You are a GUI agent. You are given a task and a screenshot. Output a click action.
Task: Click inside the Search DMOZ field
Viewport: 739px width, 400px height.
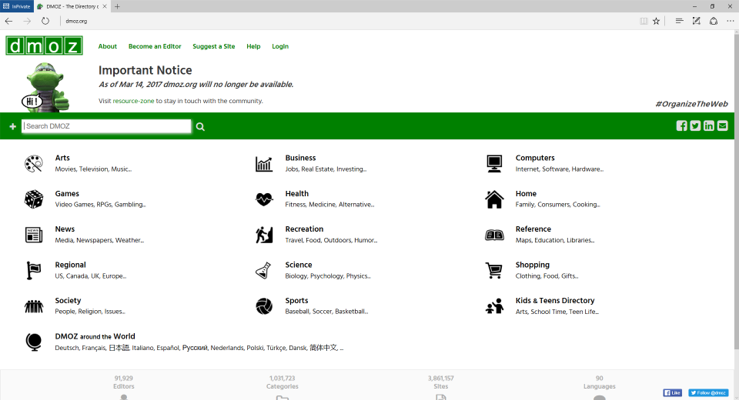pos(107,126)
